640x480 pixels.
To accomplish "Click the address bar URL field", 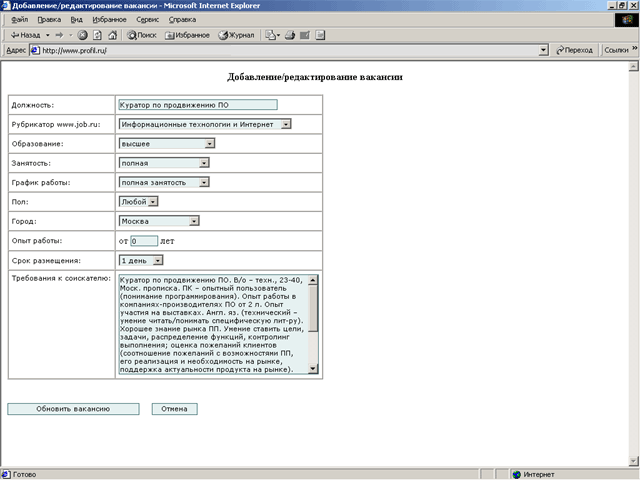I will coord(290,51).
